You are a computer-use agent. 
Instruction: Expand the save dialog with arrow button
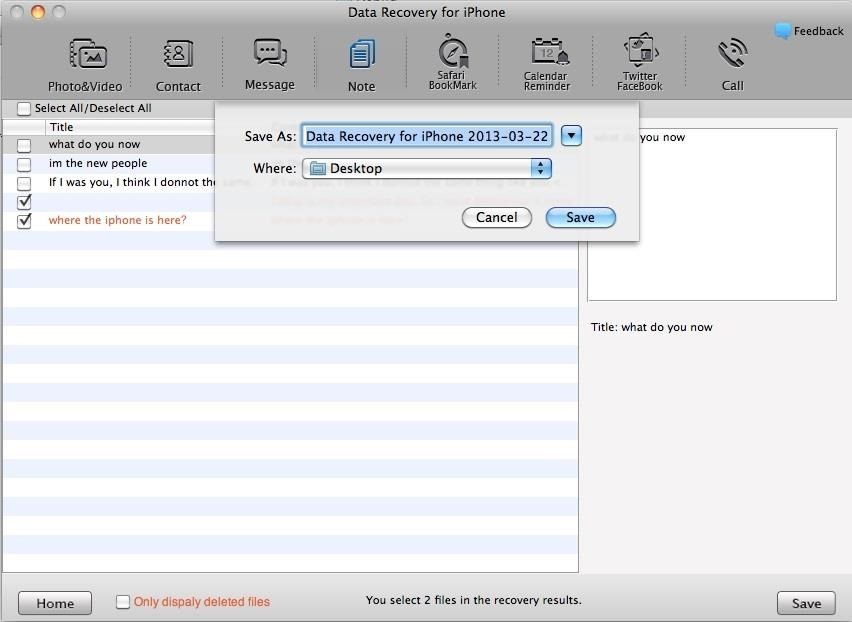pyautogui.click(x=571, y=136)
